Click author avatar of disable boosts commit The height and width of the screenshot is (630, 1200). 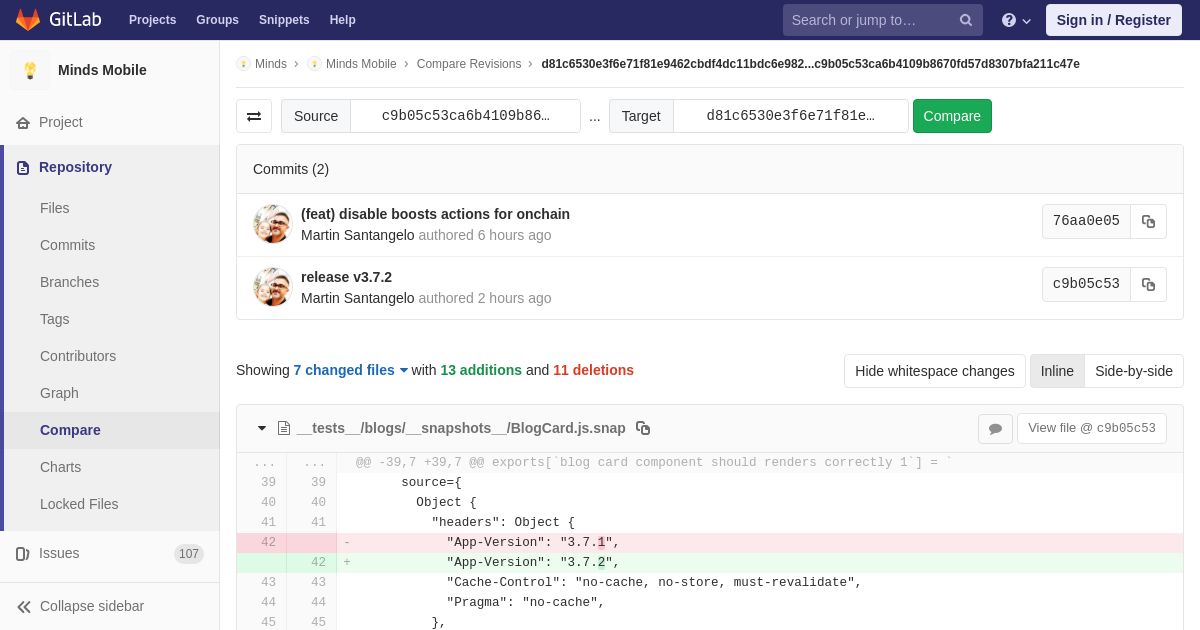pos(272,224)
